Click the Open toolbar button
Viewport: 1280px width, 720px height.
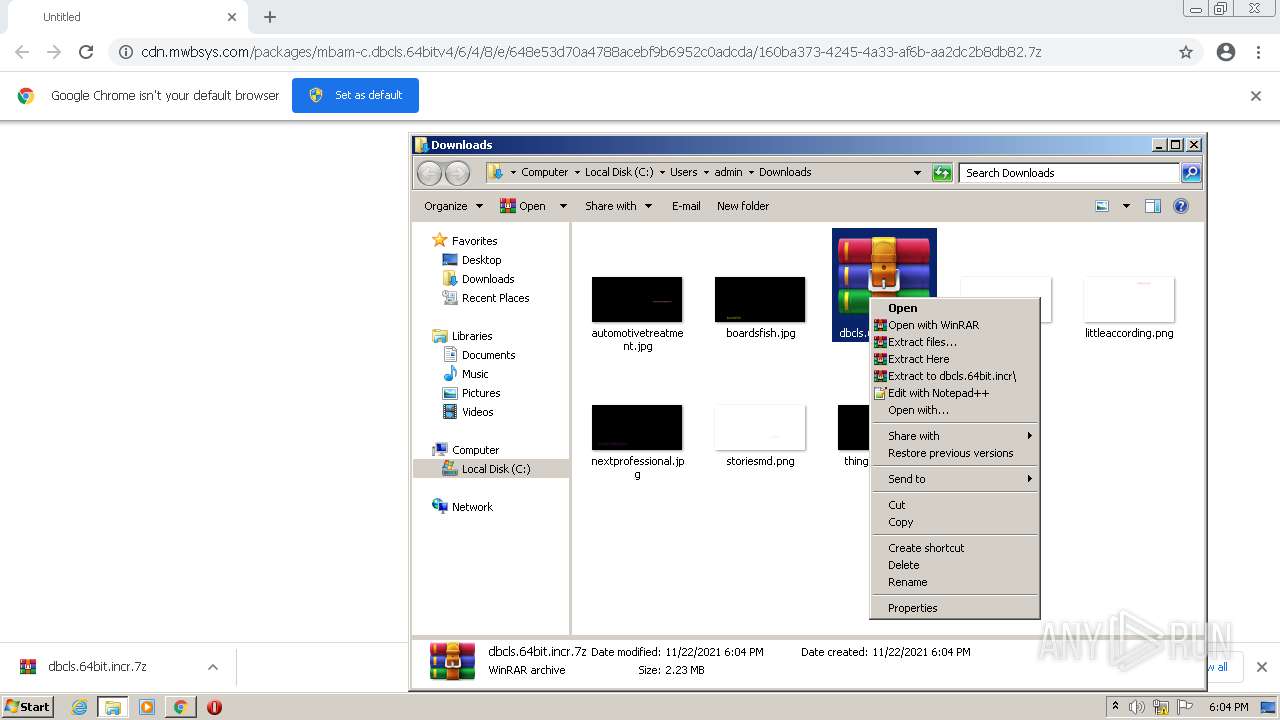pyautogui.click(x=523, y=206)
